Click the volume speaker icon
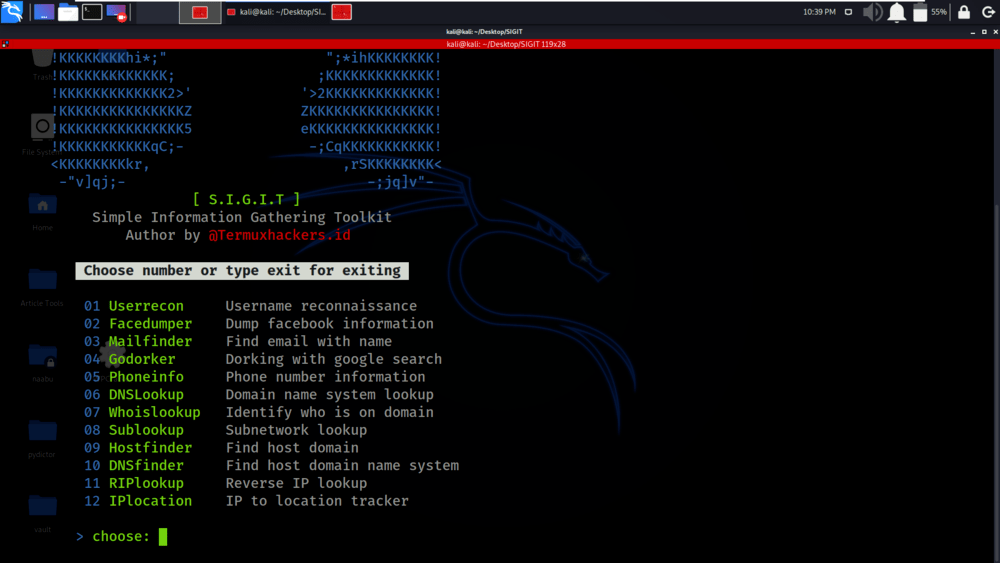The width and height of the screenshot is (1000, 563). 872,12
